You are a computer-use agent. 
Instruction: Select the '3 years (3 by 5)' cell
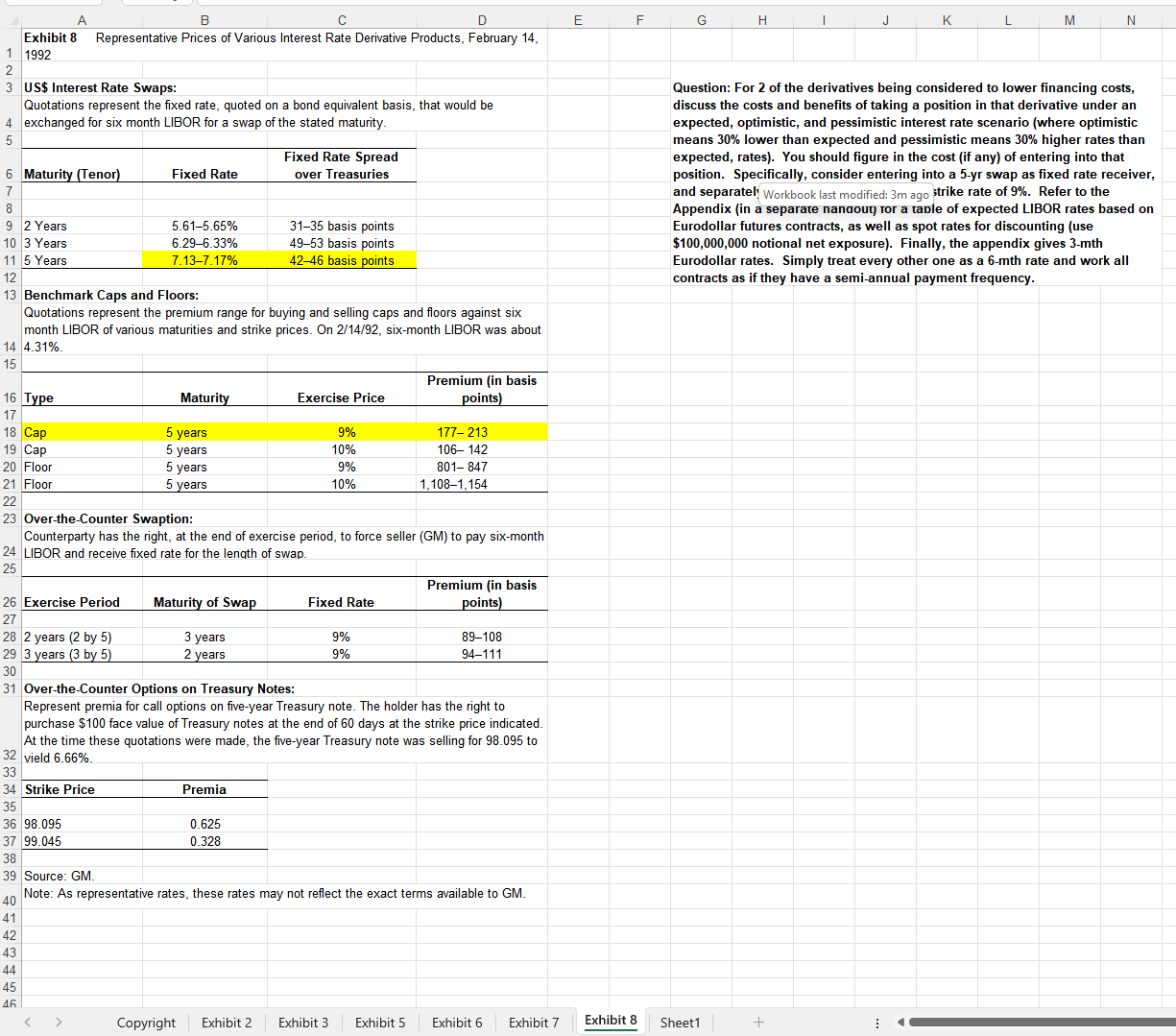(82, 654)
